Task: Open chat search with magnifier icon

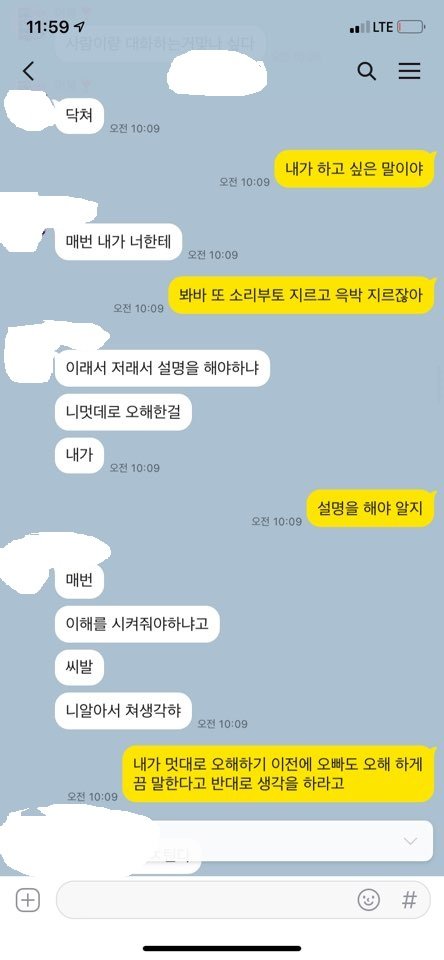Action: (x=366, y=72)
